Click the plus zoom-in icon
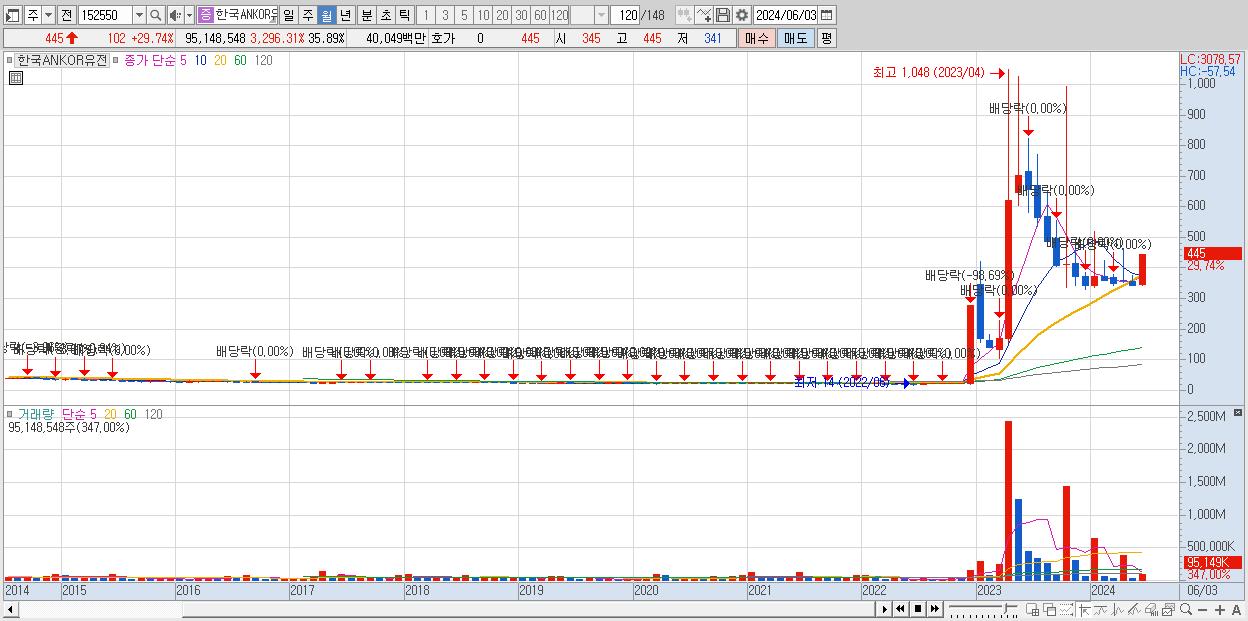Image resolution: width=1248 pixels, height=621 pixels. tap(1220, 609)
